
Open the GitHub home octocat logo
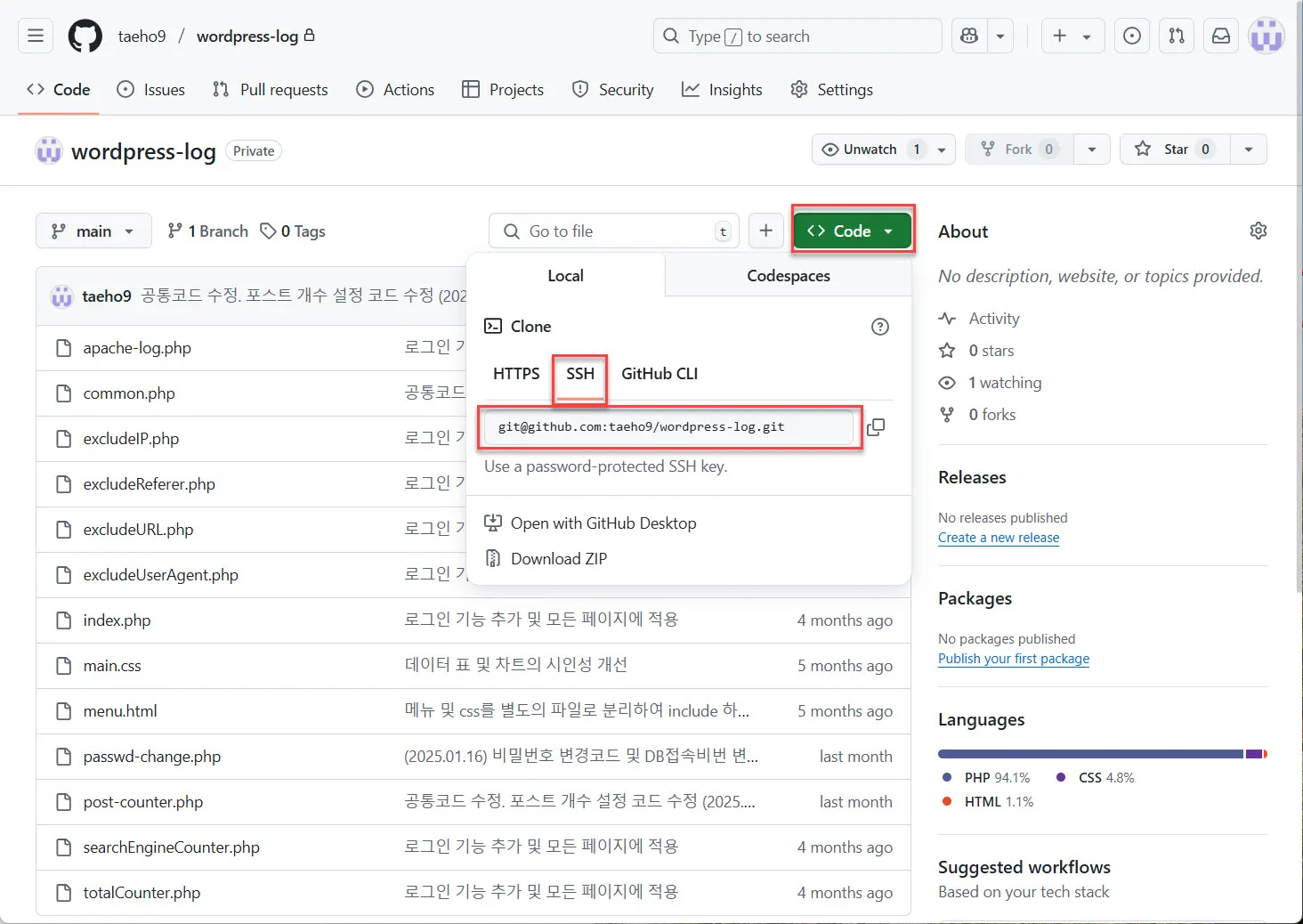[x=85, y=36]
